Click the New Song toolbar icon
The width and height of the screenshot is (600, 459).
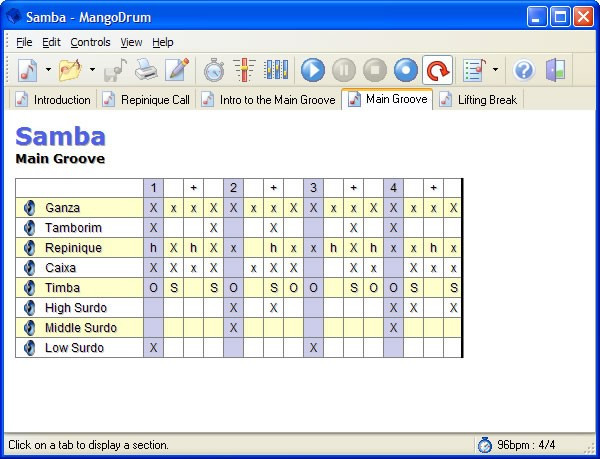point(28,70)
